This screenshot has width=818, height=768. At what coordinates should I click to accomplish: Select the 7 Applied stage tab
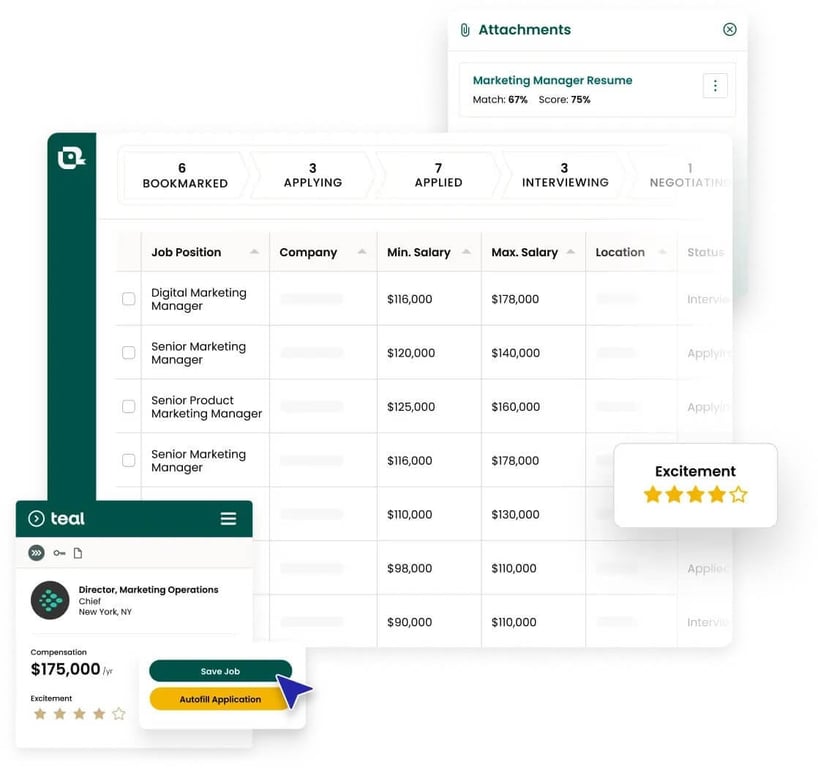[x=438, y=175]
